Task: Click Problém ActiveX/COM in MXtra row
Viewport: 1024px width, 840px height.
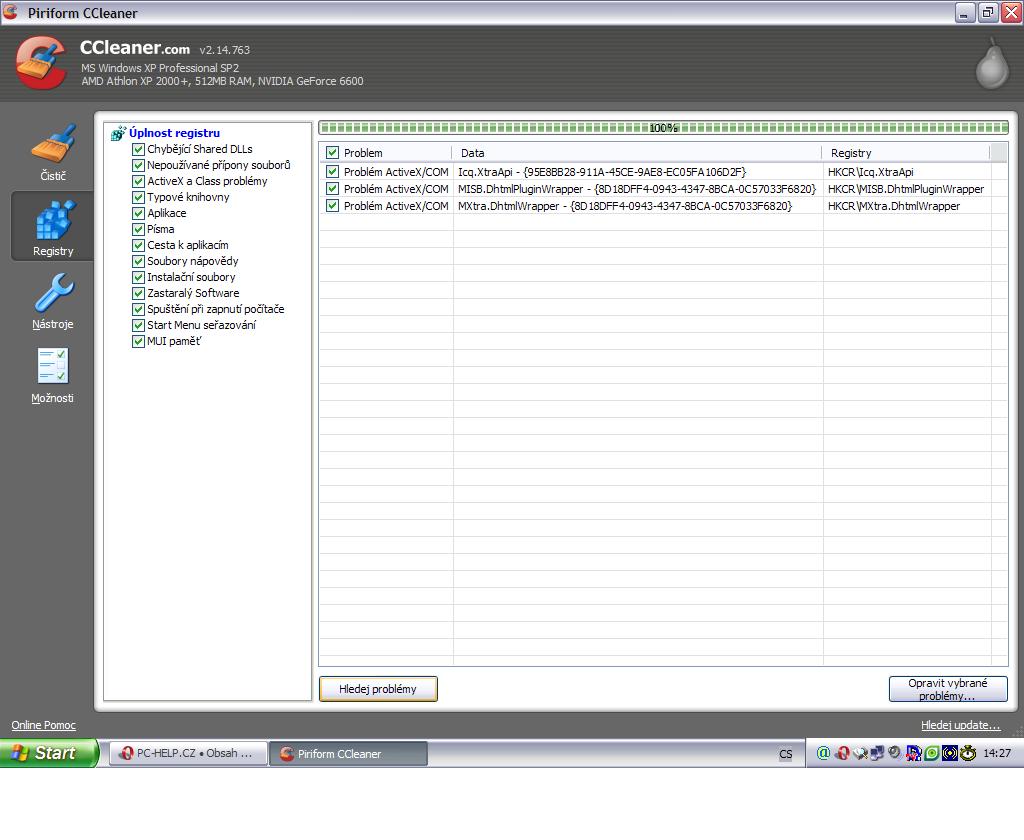Action: point(396,206)
